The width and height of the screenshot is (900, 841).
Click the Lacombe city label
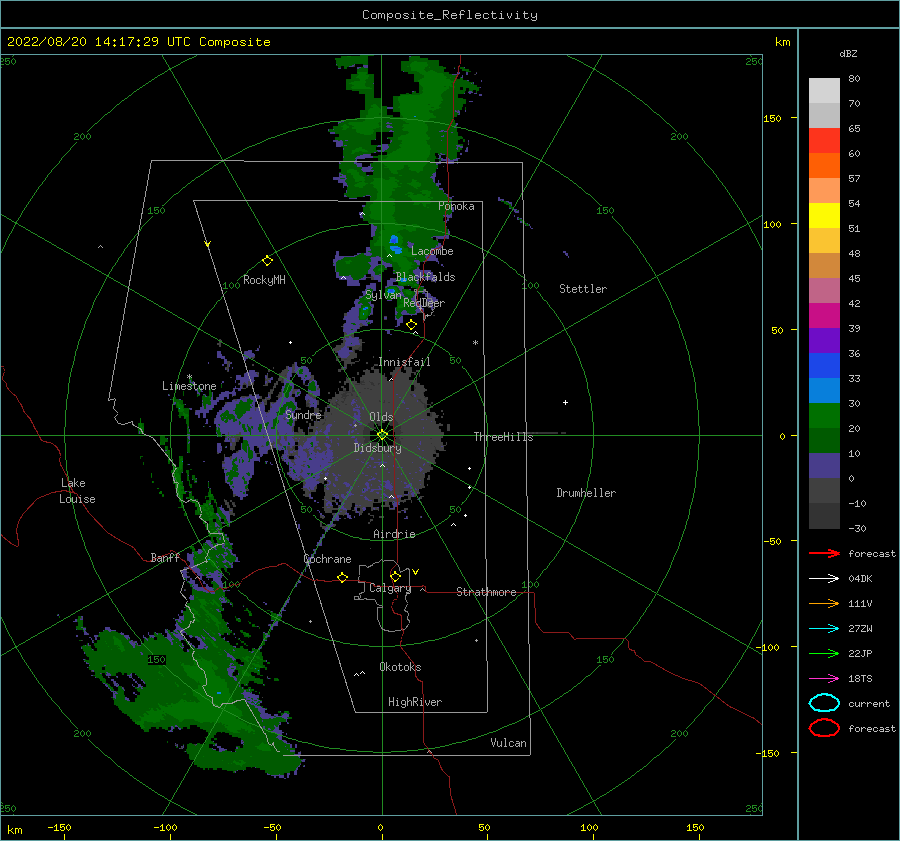pos(432,251)
